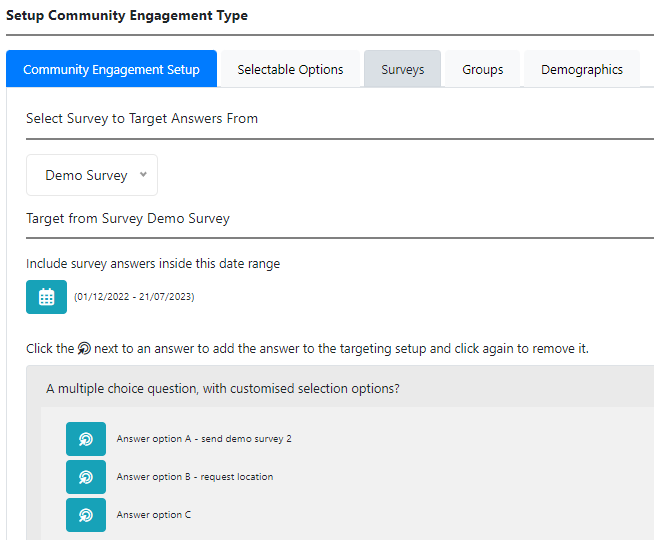
Task: Click the date range text 01/12/2022 - 21/07/2023
Action: point(132,297)
